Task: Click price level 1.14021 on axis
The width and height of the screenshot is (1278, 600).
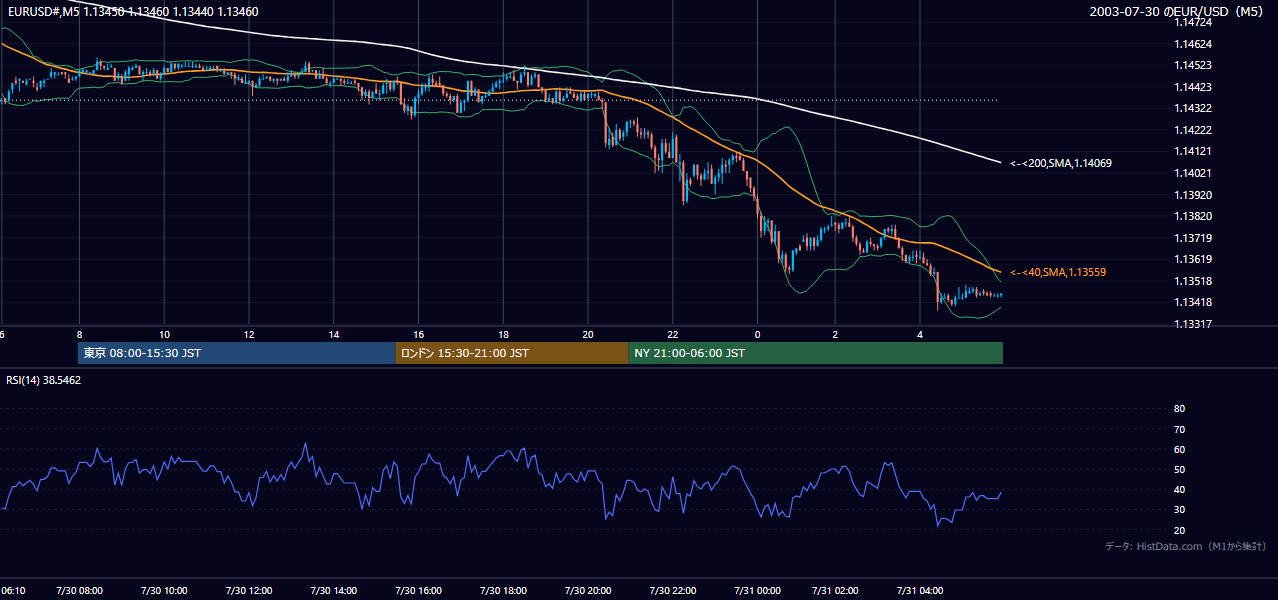Action: (x=1192, y=173)
